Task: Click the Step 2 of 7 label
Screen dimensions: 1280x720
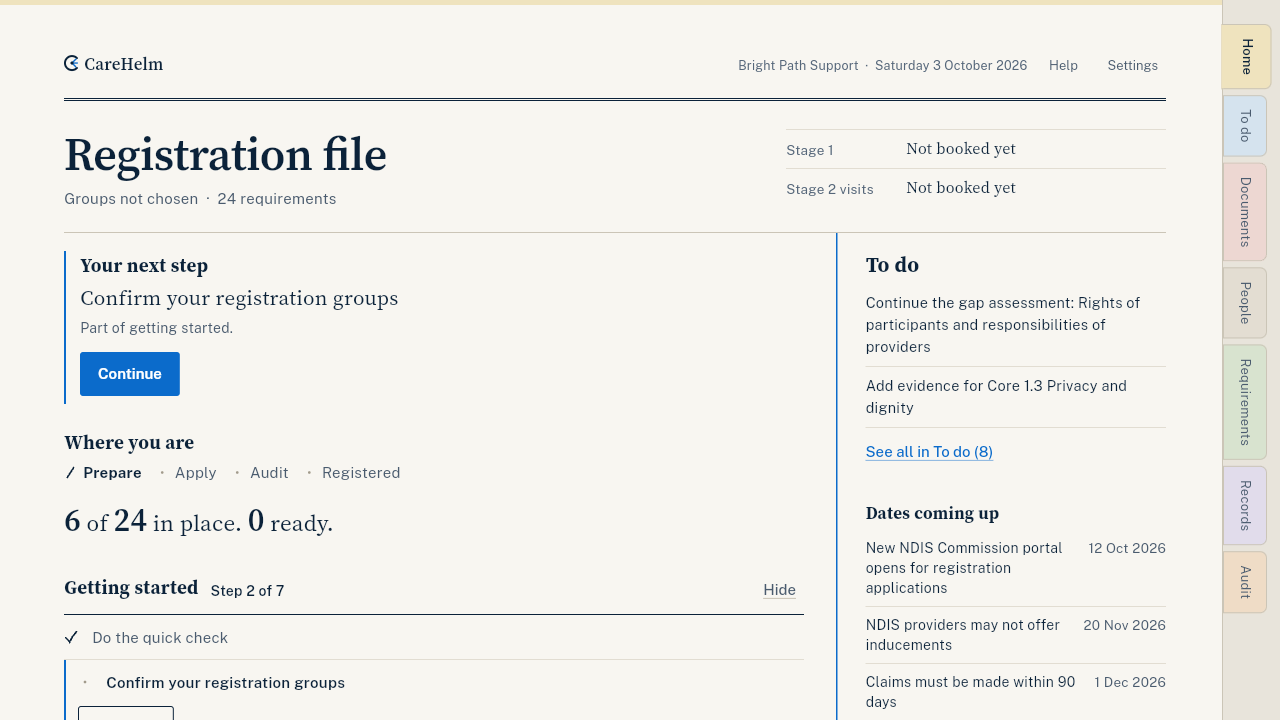Action: pyautogui.click(x=247, y=591)
